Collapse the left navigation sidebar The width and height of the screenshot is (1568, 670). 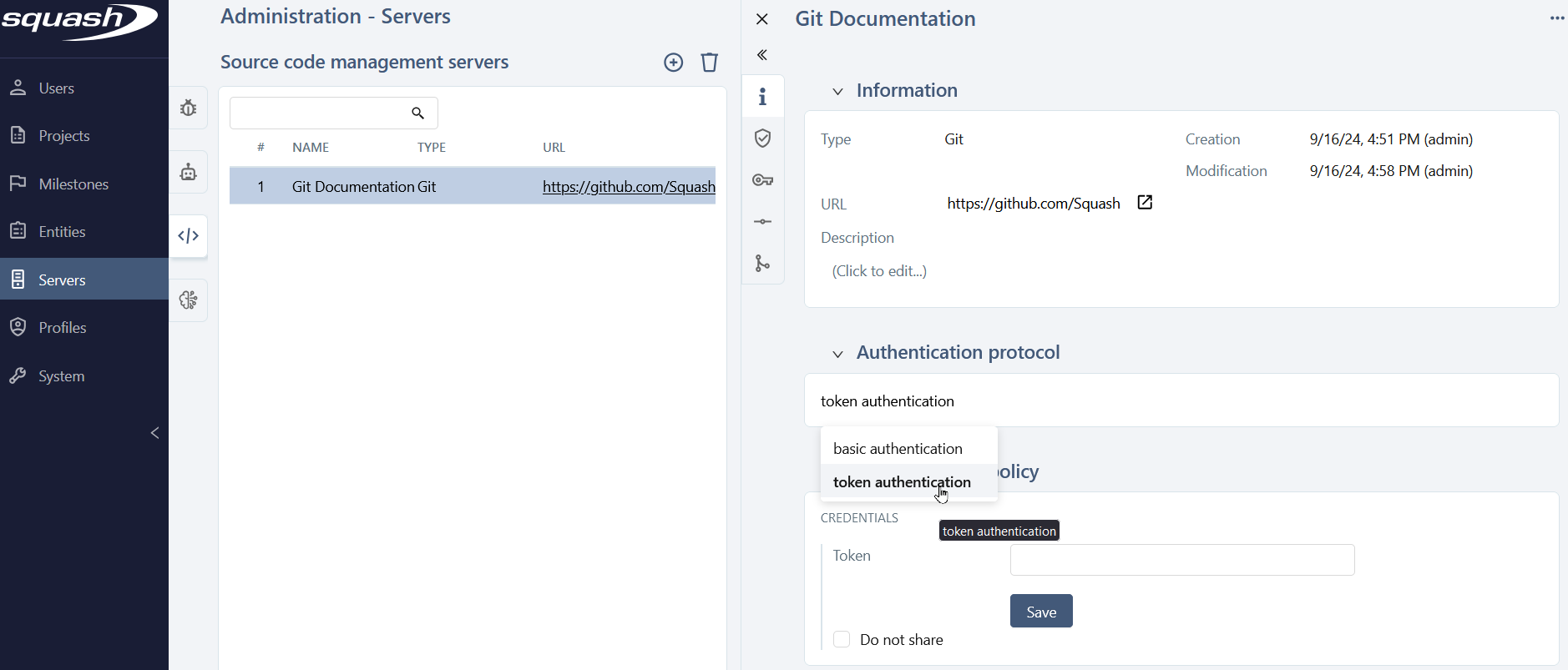coord(154,433)
